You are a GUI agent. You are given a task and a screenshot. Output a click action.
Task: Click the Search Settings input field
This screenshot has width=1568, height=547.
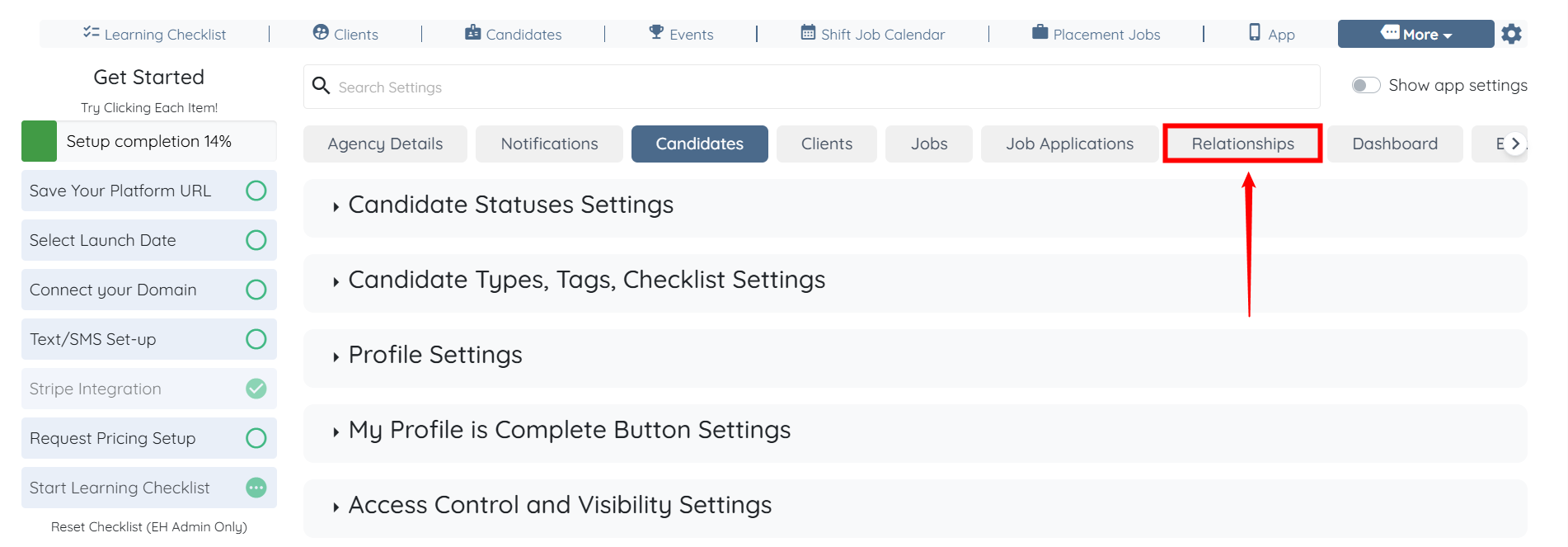(811, 87)
